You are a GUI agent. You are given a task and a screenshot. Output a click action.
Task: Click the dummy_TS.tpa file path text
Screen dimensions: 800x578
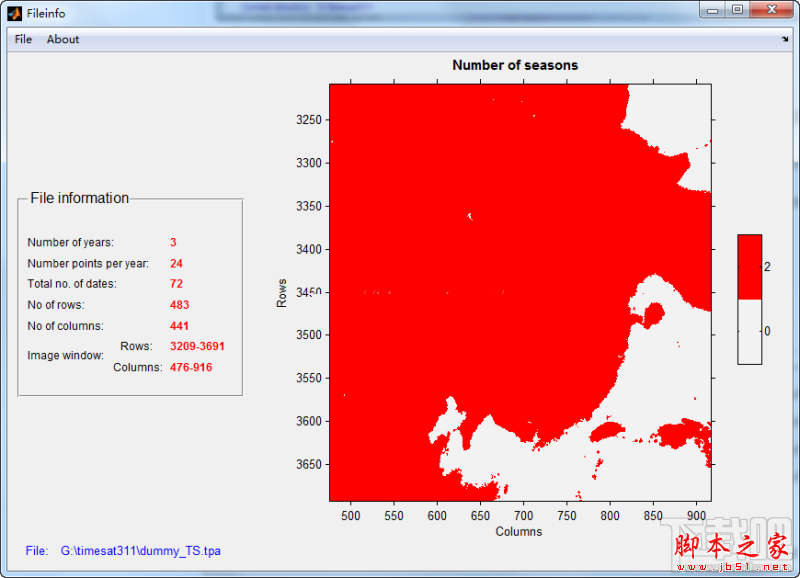pos(140,551)
